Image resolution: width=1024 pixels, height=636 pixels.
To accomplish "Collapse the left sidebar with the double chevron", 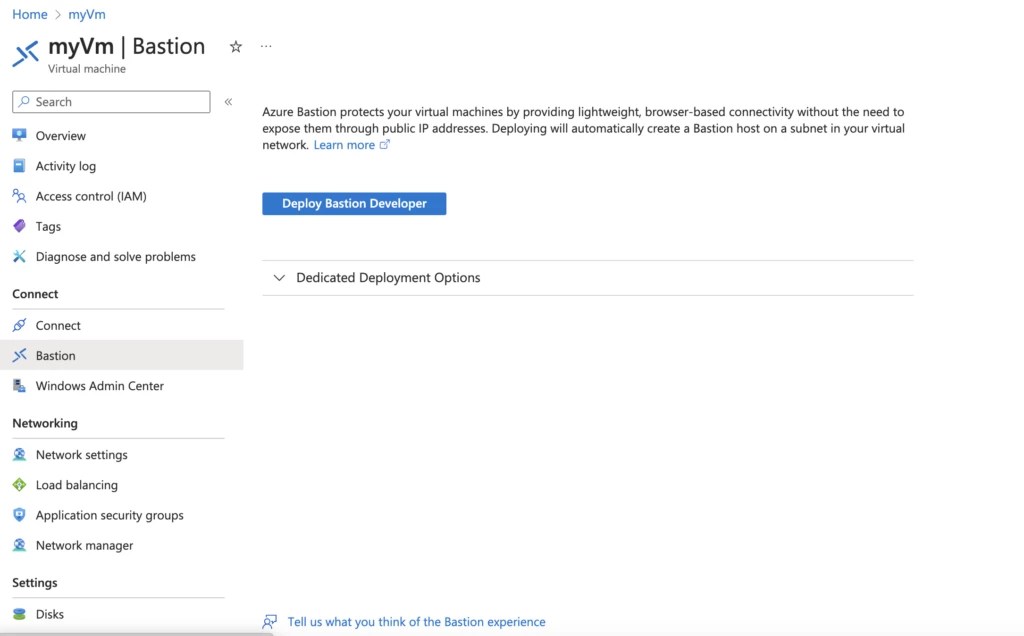I will point(228,101).
